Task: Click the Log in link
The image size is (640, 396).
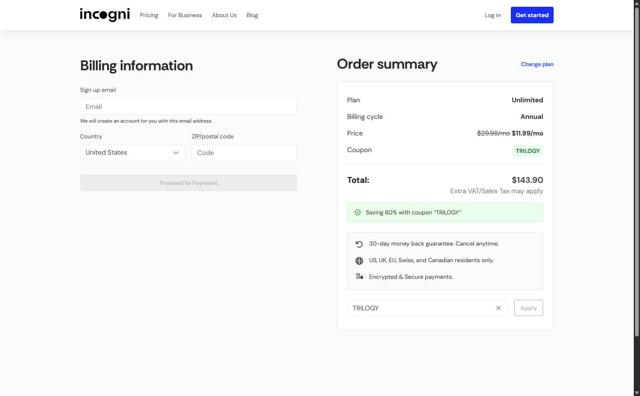Action: pos(493,15)
